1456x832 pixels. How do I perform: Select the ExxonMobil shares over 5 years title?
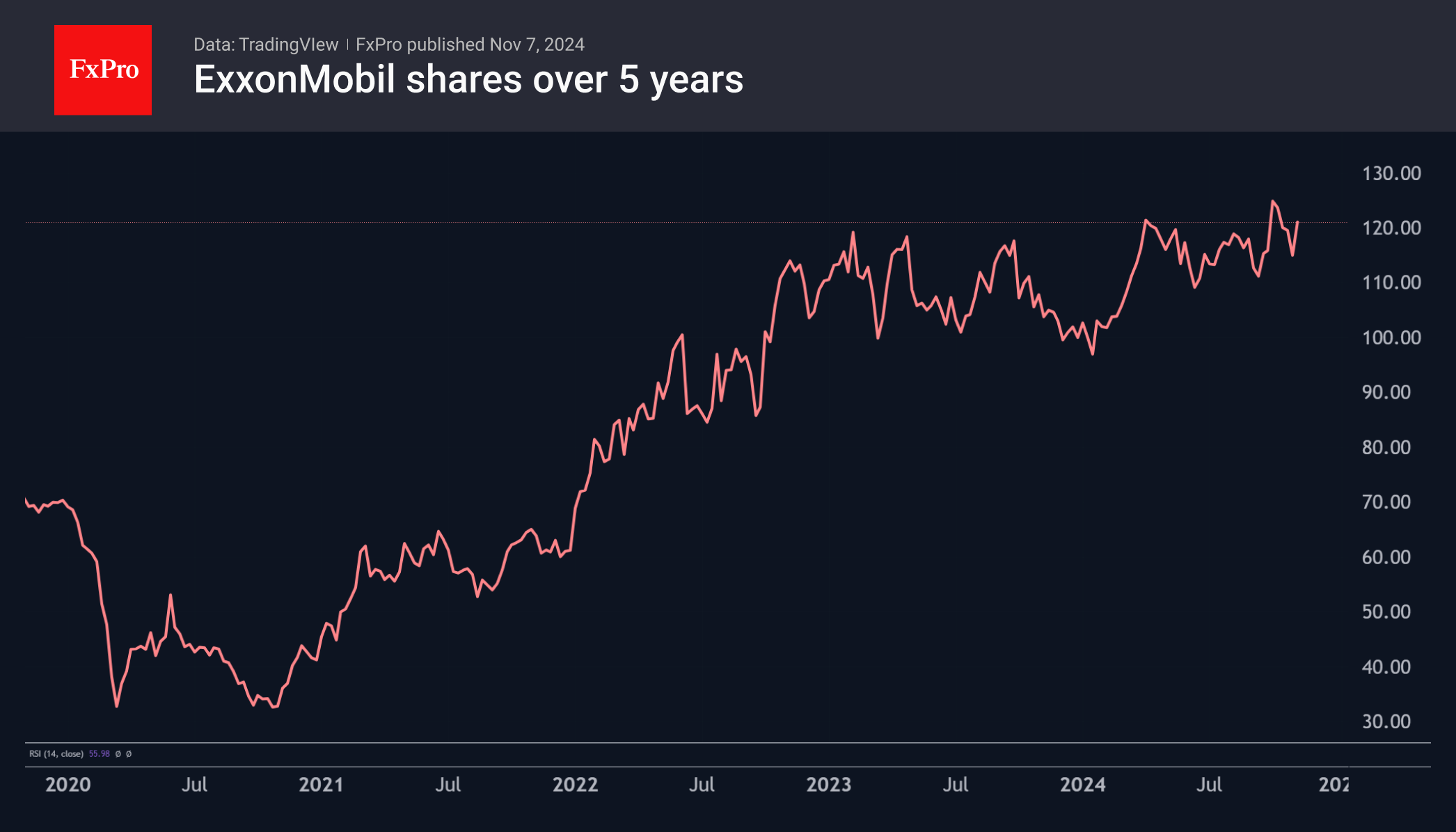pos(468,79)
